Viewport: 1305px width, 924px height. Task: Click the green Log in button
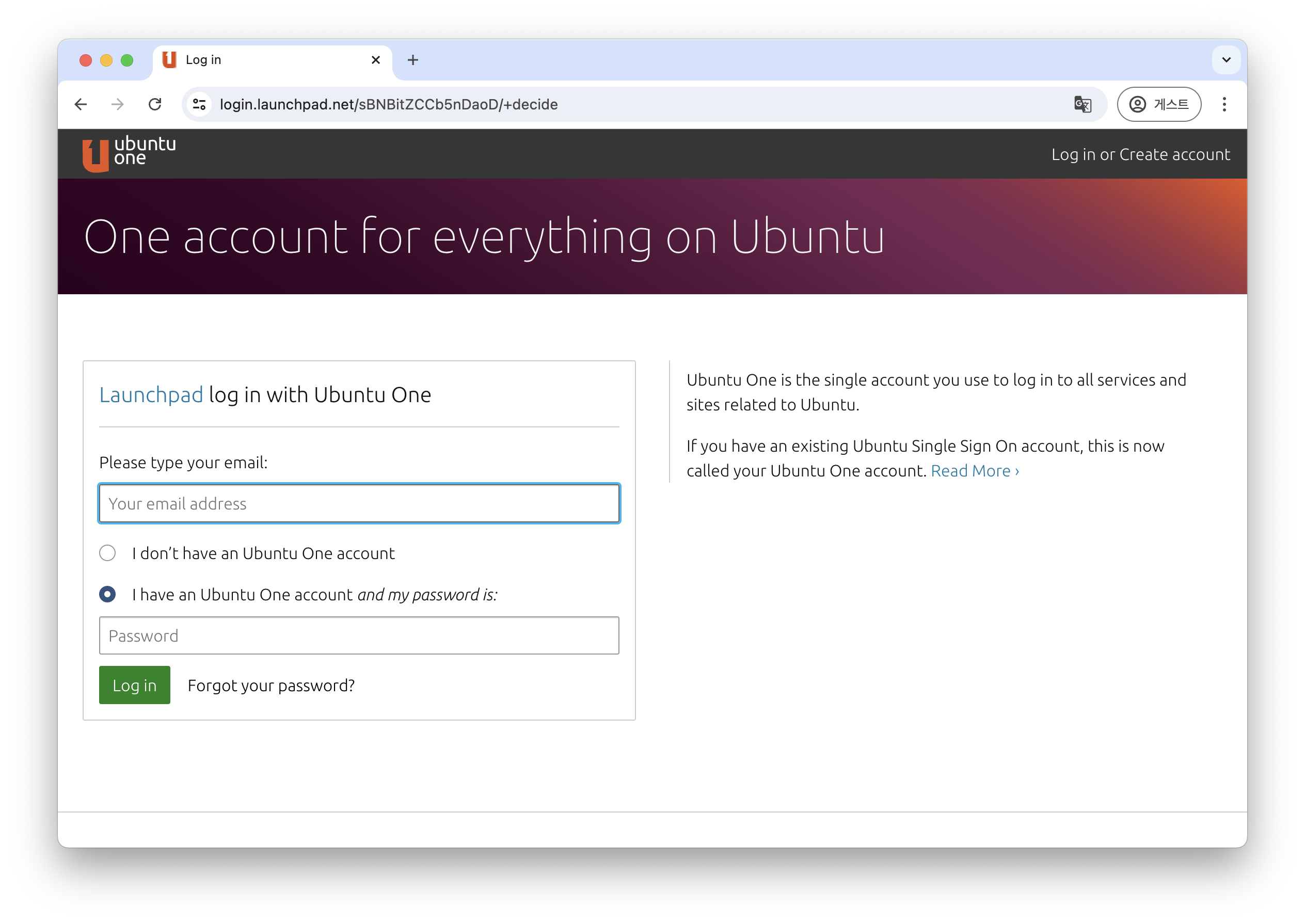(135, 684)
